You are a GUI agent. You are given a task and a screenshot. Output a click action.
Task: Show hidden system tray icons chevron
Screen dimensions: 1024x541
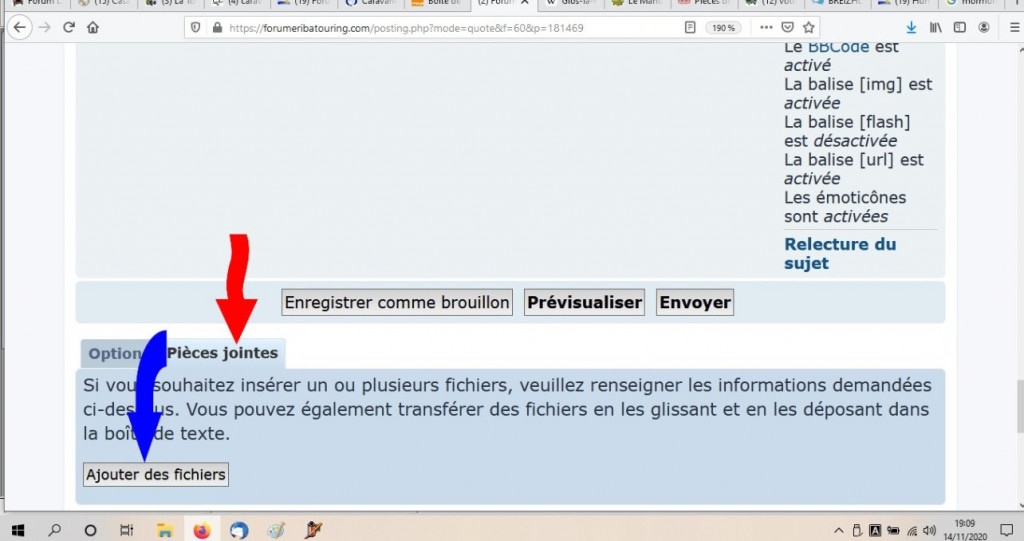[838, 530]
